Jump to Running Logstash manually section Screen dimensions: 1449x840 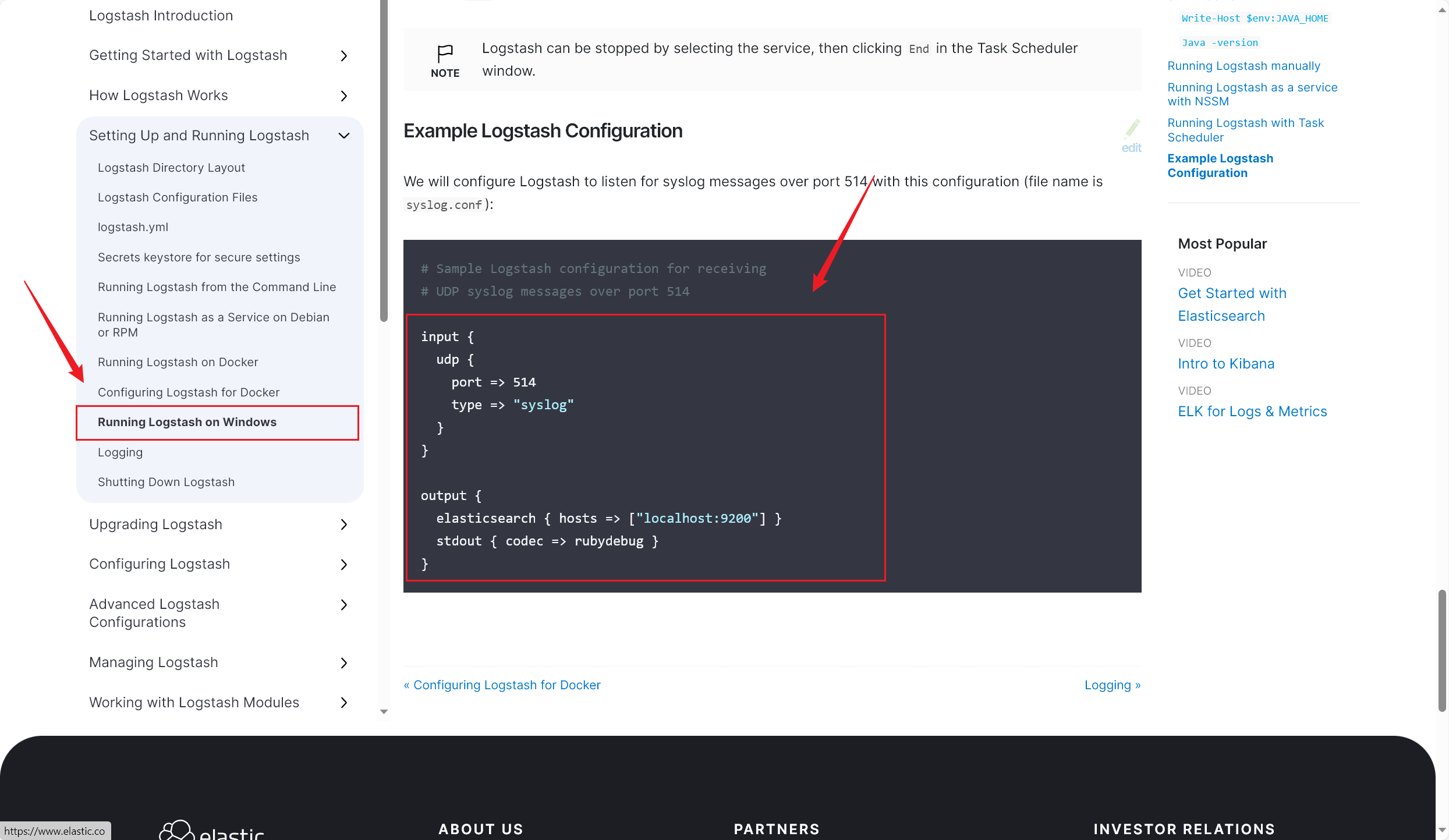(1243, 66)
